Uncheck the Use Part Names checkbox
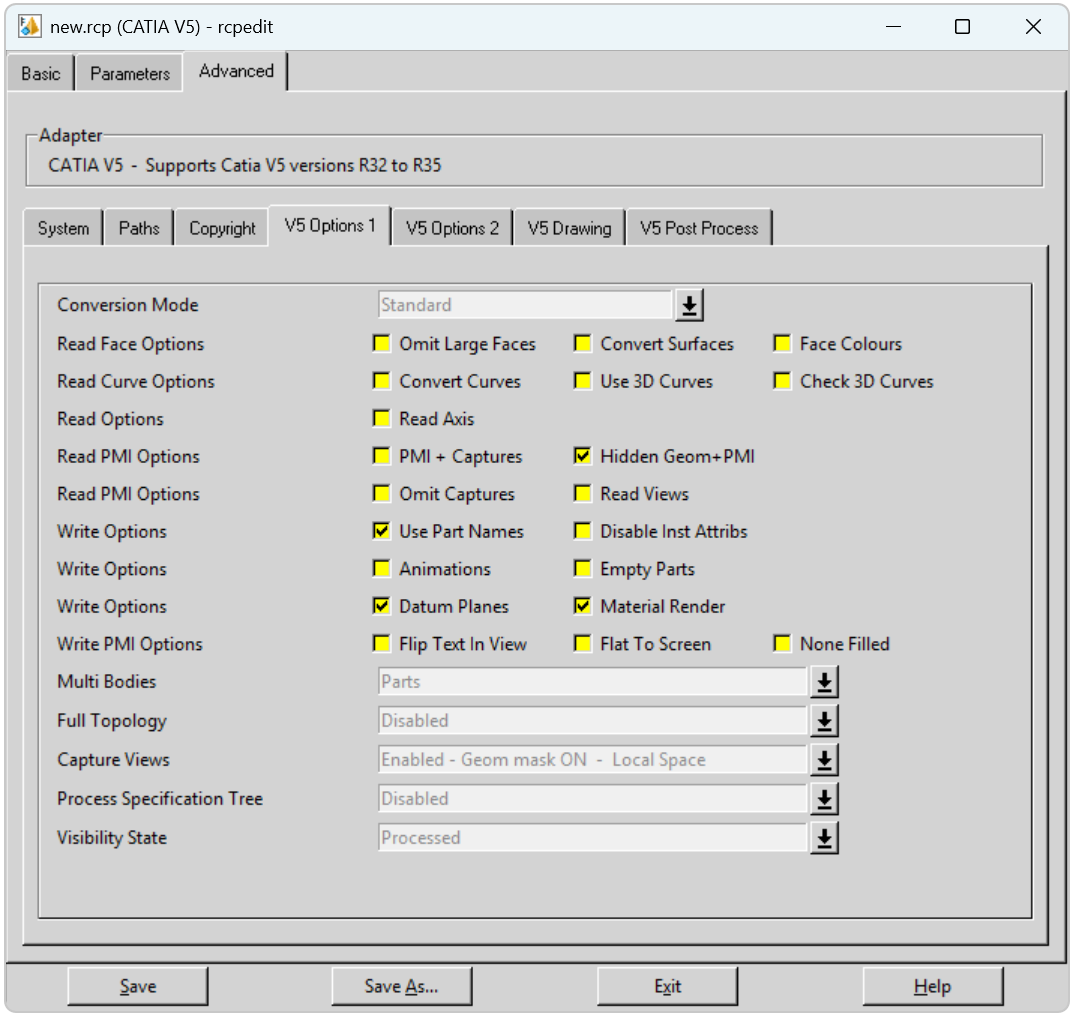This screenshot has height=1015, width=1075. [381, 532]
